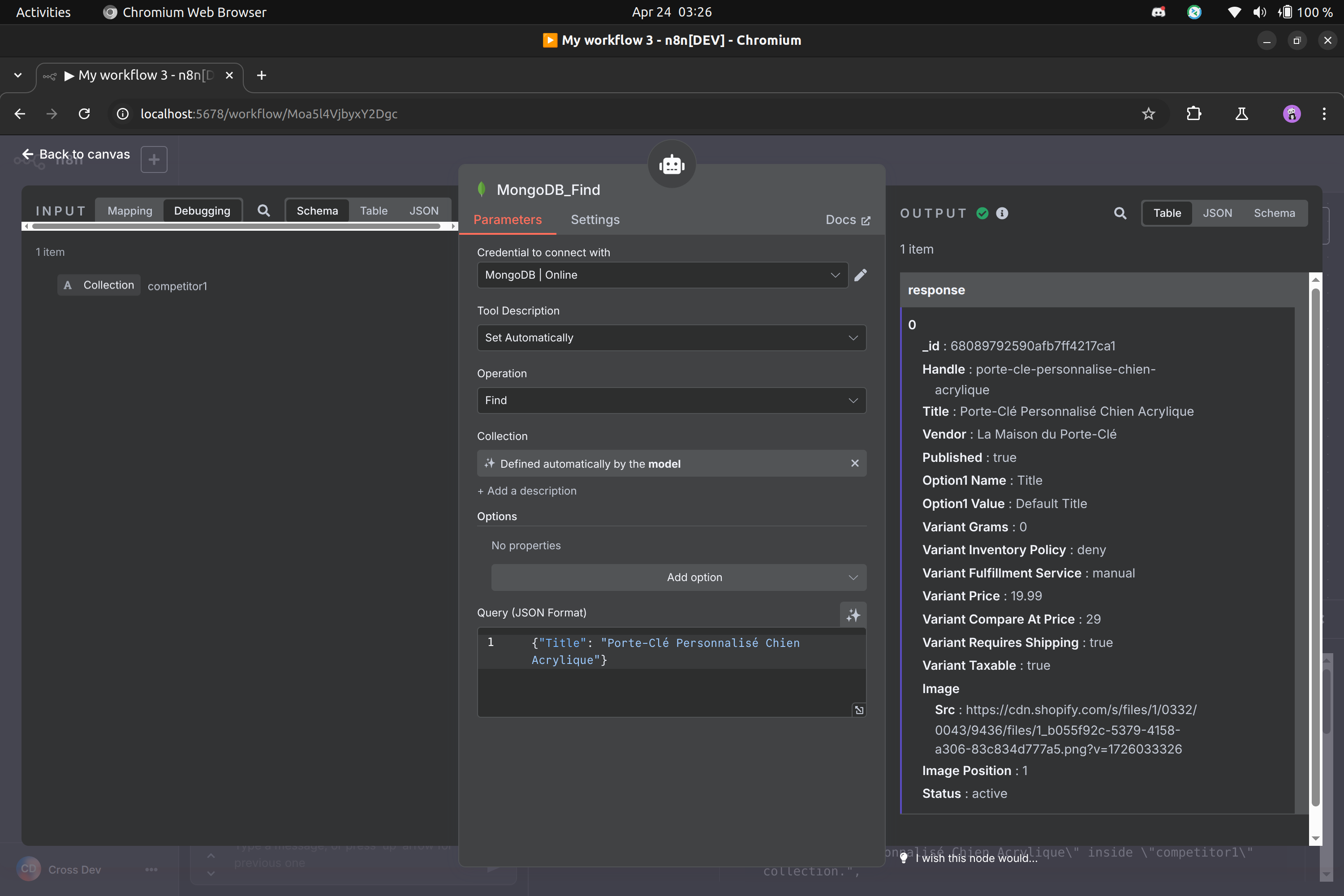Click the Discord tray icon
The height and width of the screenshot is (896, 1344).
pos(1158,12)
